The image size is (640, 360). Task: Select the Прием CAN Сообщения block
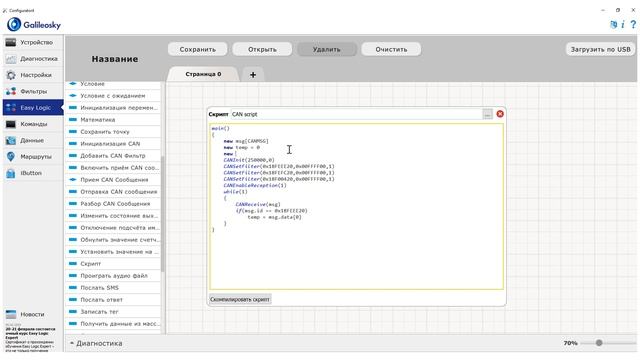point(113,180)
